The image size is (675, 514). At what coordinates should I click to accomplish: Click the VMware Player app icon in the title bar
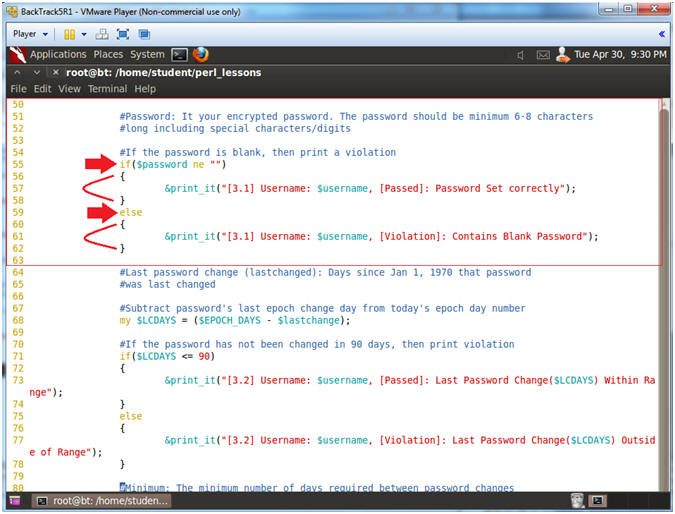click(12, 12)
